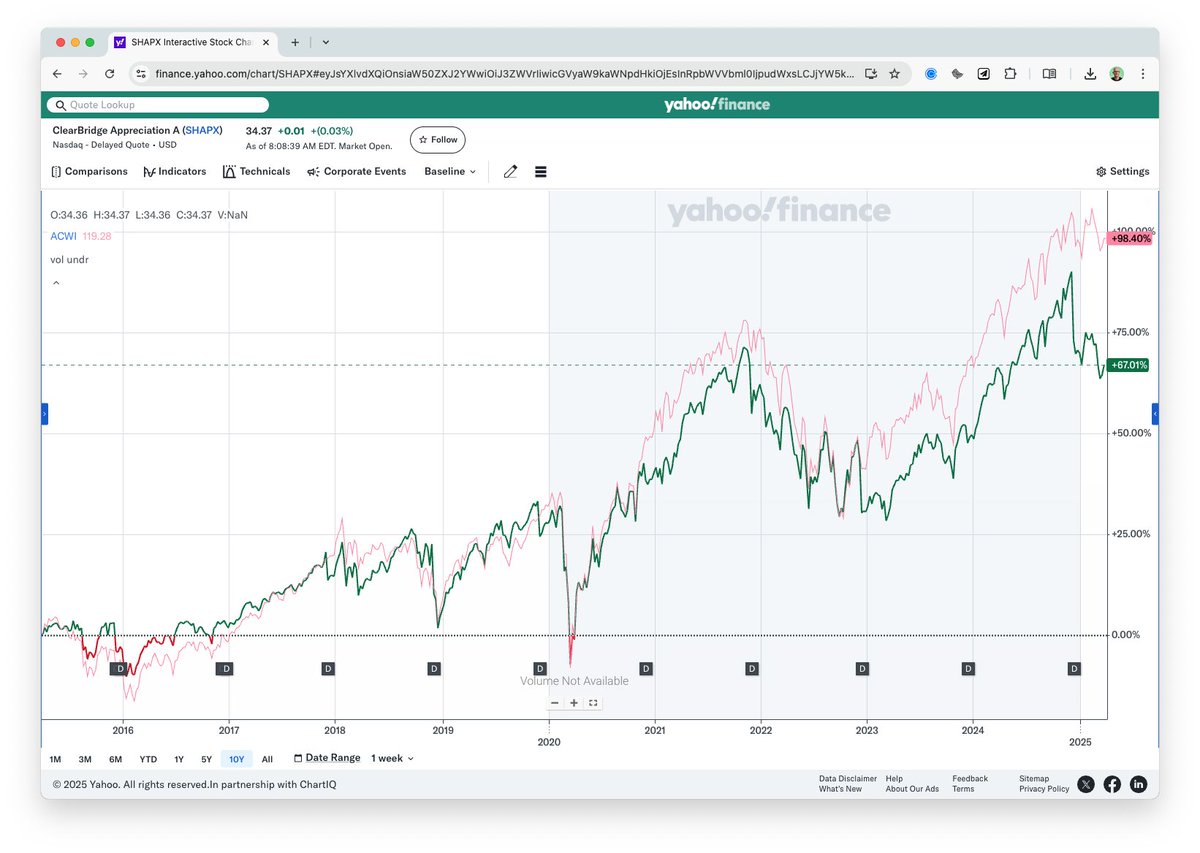The image size is (1200, 853).
Task: Open the Feedback link
Action: coord(970,779)
